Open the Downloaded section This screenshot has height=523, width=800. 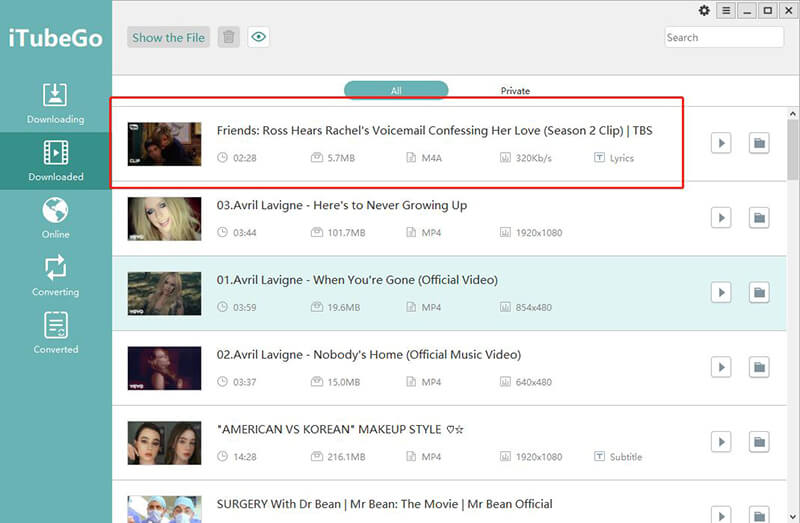coord(56,161)
